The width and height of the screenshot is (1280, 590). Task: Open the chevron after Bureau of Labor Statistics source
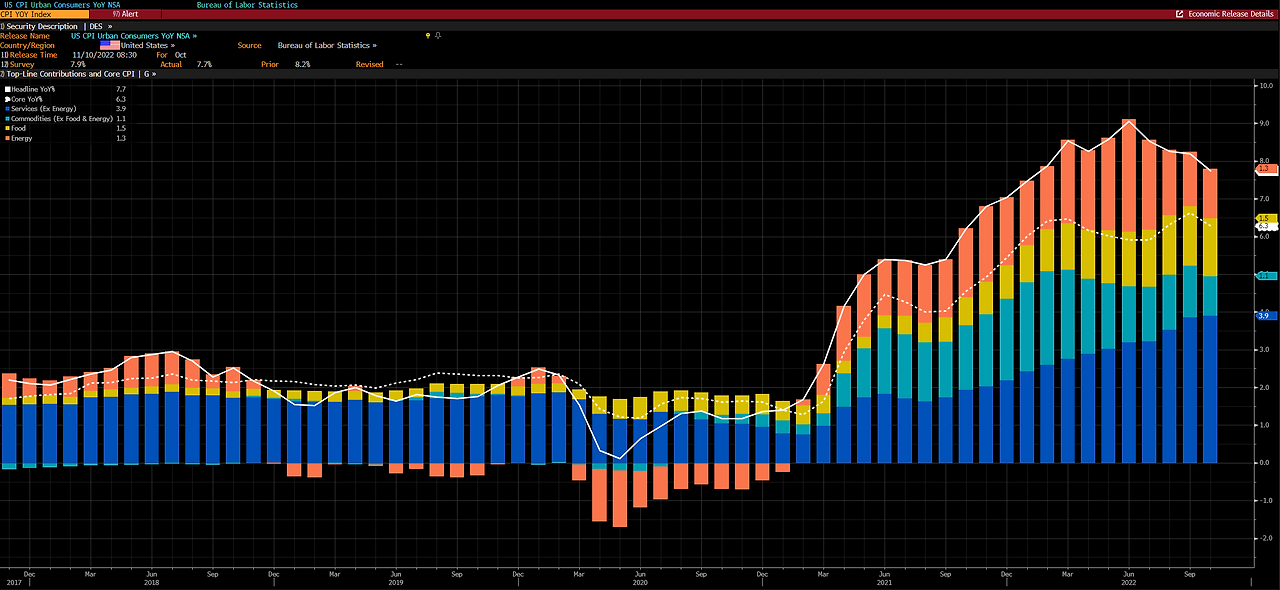pyautogui.click(x=374, y=45)
